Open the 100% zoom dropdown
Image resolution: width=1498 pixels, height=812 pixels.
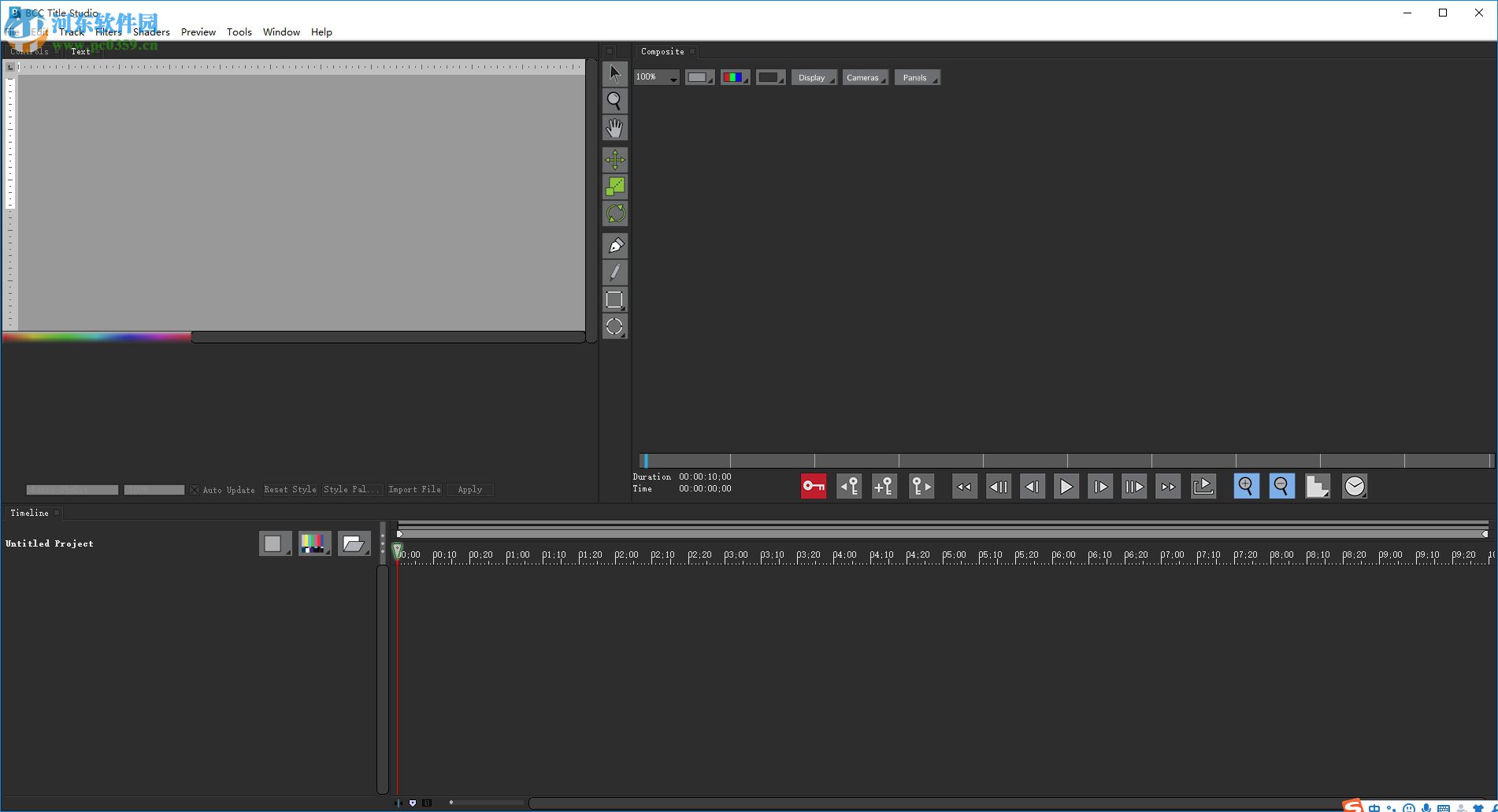tap(657, 77)
